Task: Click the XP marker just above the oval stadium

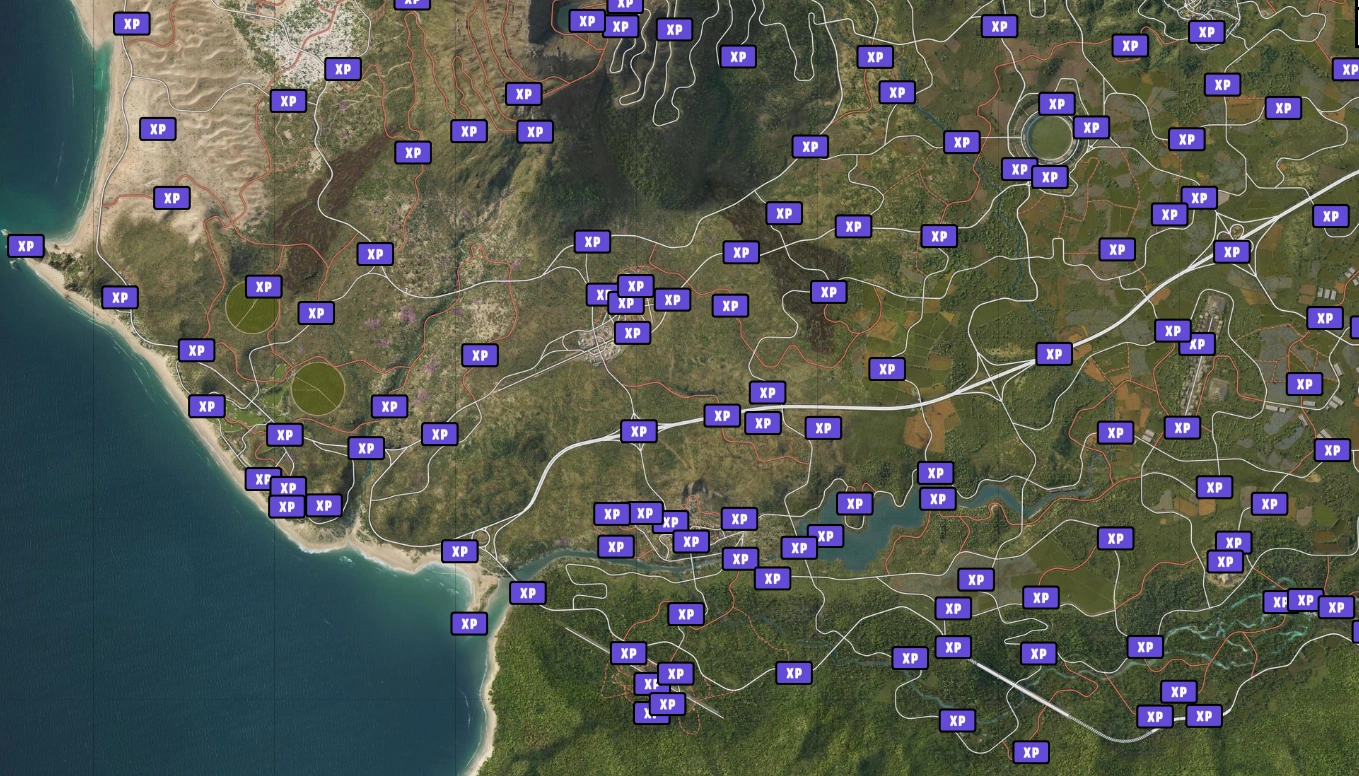Action: click(x=1056, y=104)
